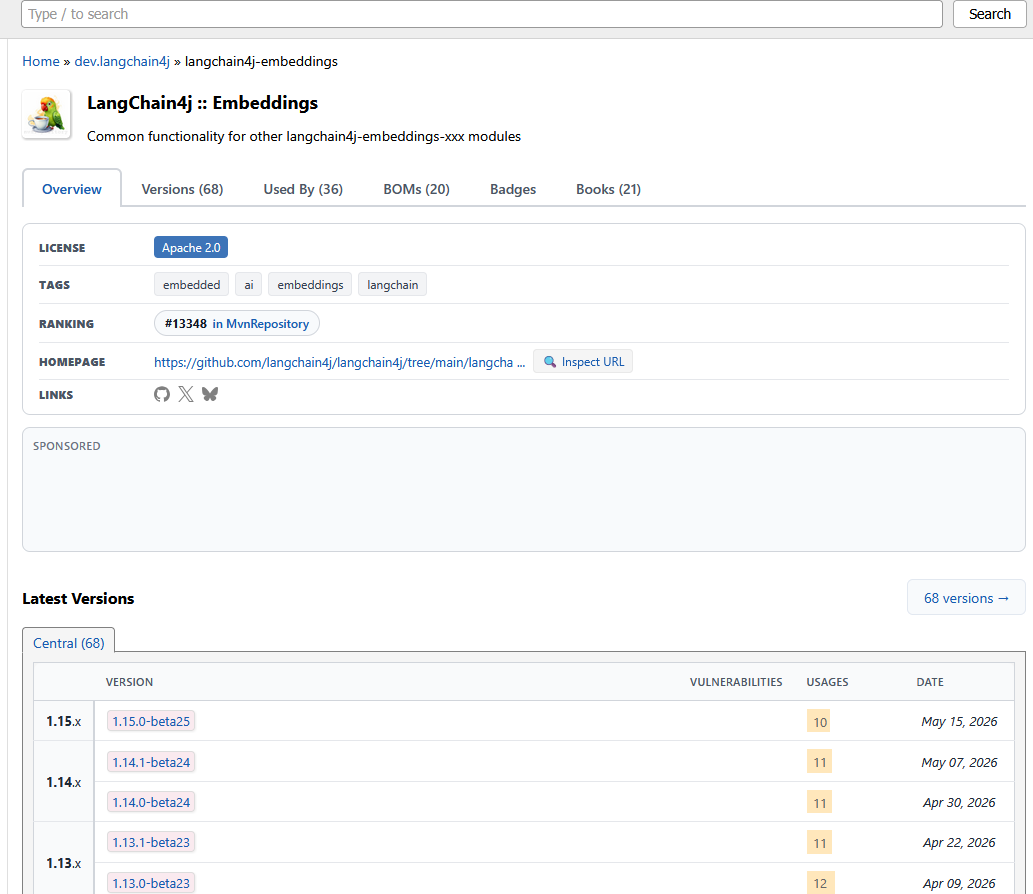Open the Books (21) tab
1033x894 pixels.
[609, 189]
